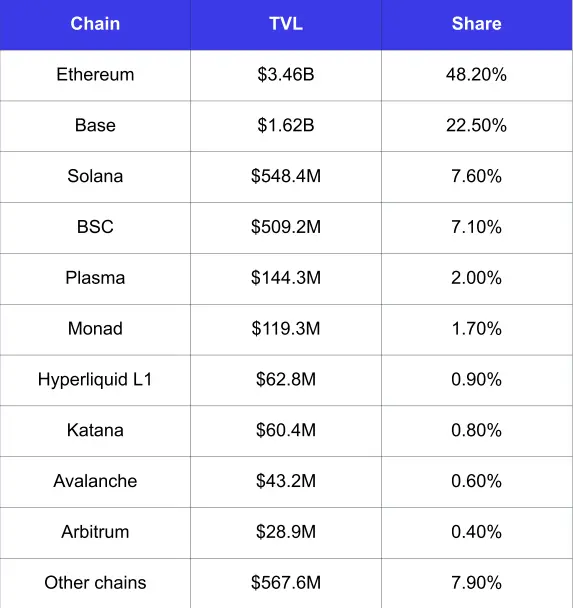
Task: Click the Share column header
Action: pyautogui.click(x=476, y=24)
